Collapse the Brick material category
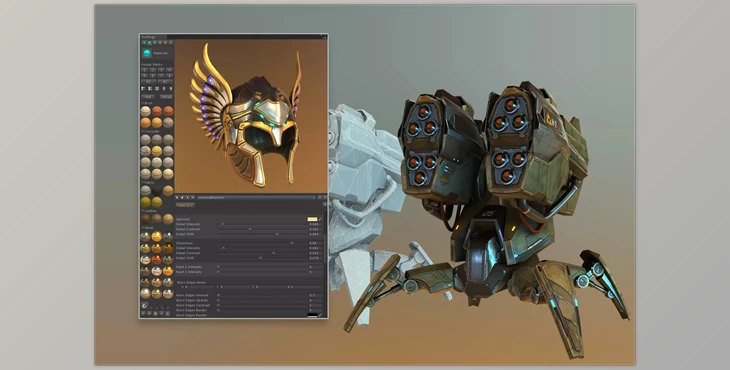Viewport: 730px width, 370px height. (x=147, y=103)
